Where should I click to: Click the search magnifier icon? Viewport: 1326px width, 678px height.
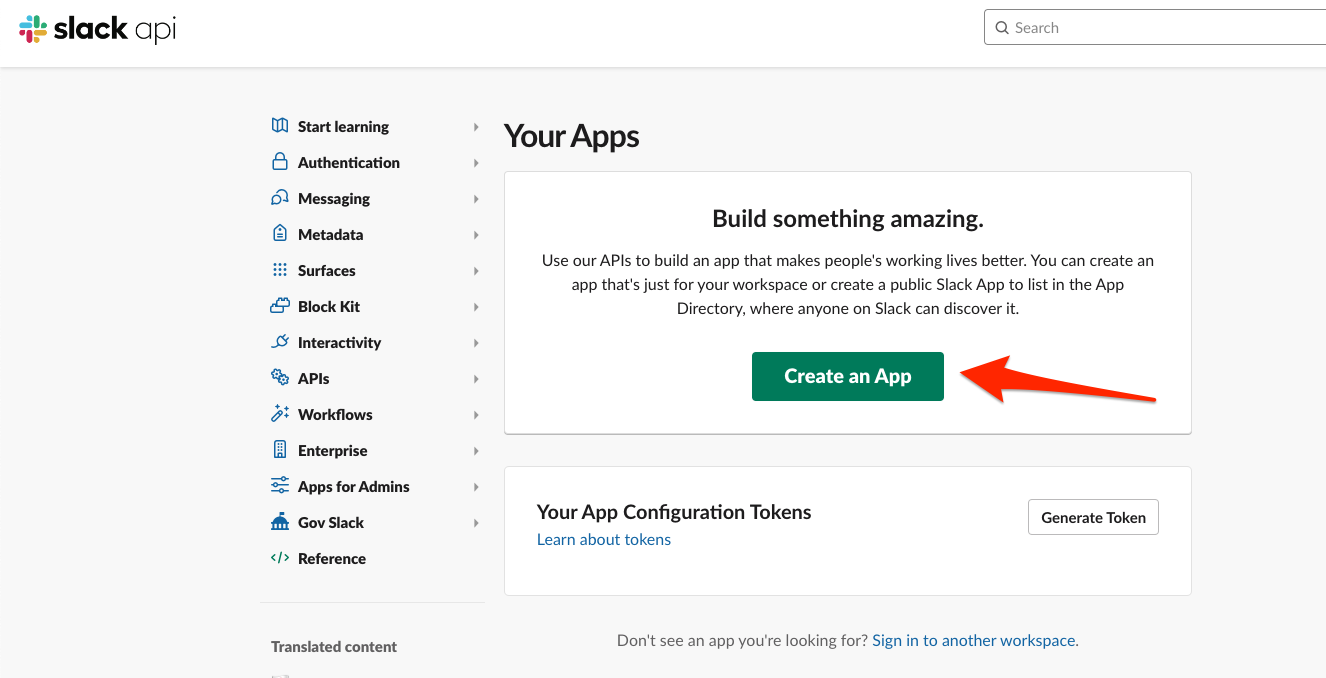click(1002, 27)
